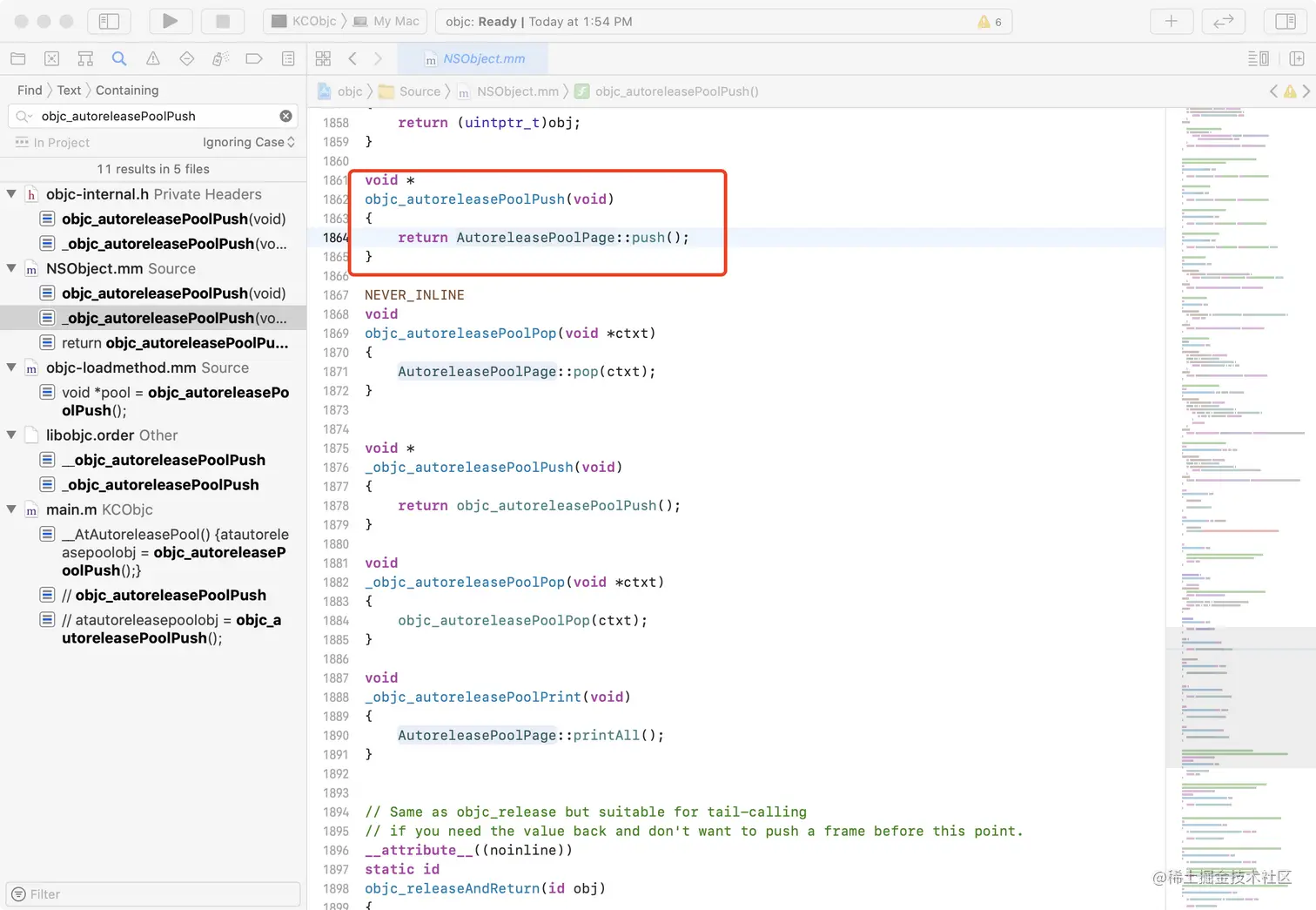This screenshot has height=910, width=1316.
Task: Click the Run (play) button
Action: (x=170, y=21)
